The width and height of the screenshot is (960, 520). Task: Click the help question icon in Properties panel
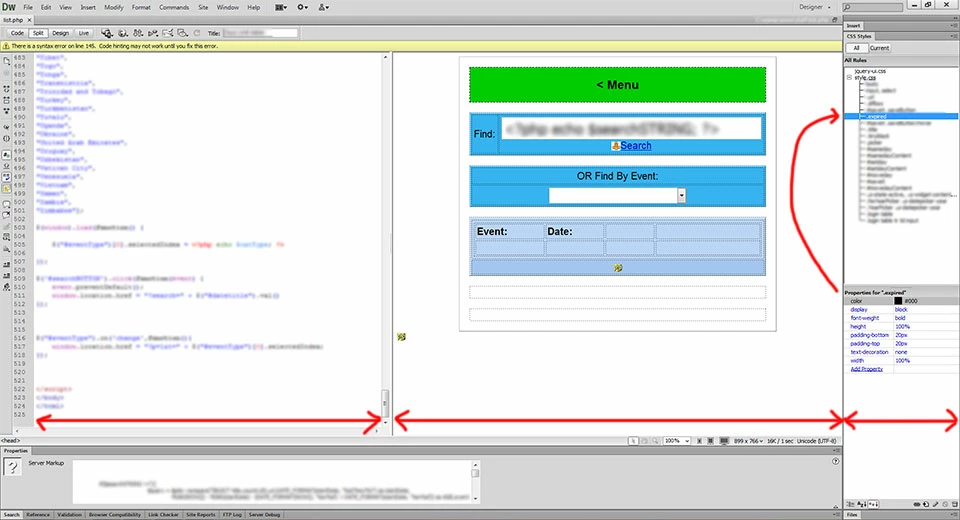click(835, 461)
